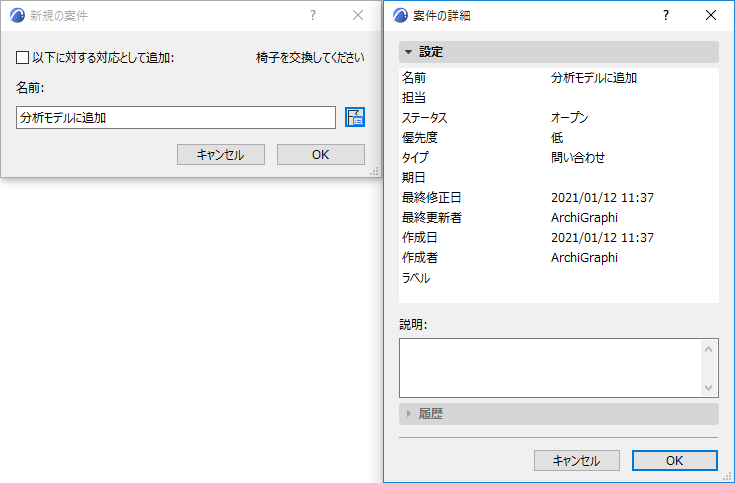This screenshot has height=483, width=735.
Task: Open issue details icon beside name field
Action: click(x=355, y=117)
